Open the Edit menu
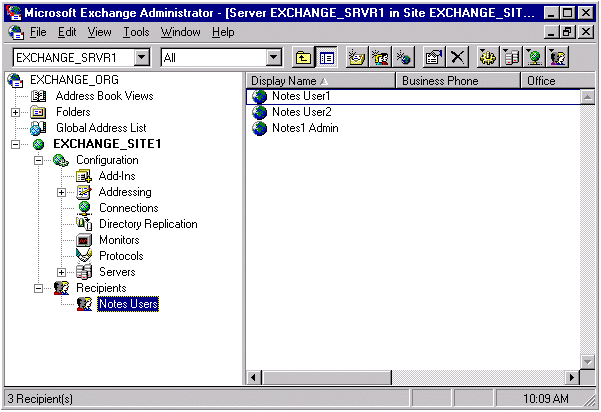The width and height of the screenshot is (601, 412). click(x=67, y=32)
